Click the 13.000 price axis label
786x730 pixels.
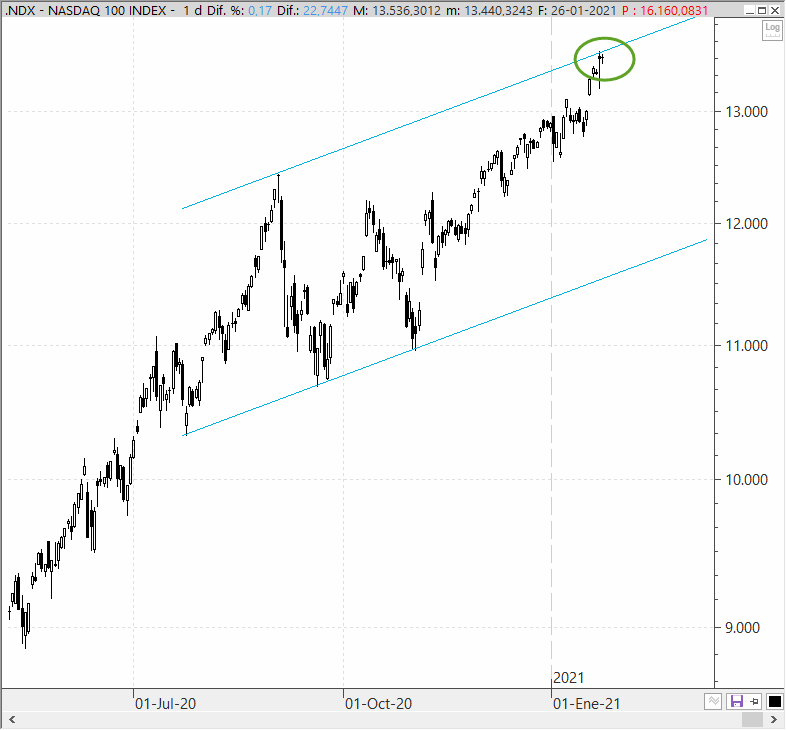tap(746, 112)
